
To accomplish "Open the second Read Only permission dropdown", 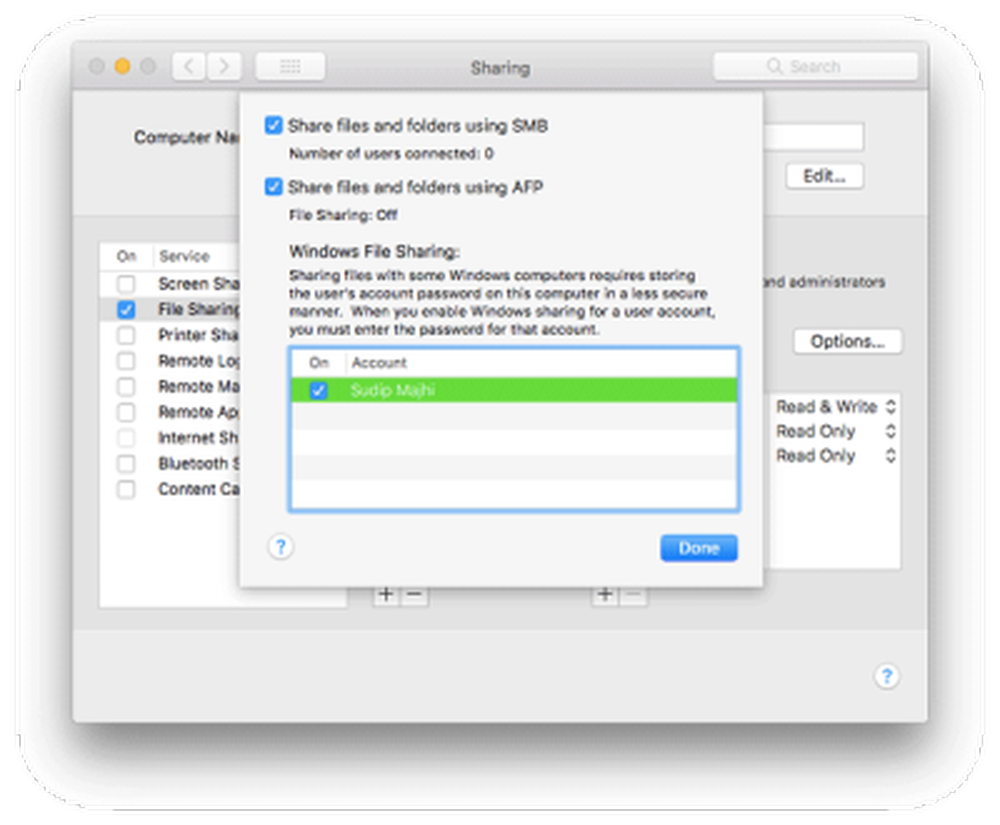I will point(835,456).
